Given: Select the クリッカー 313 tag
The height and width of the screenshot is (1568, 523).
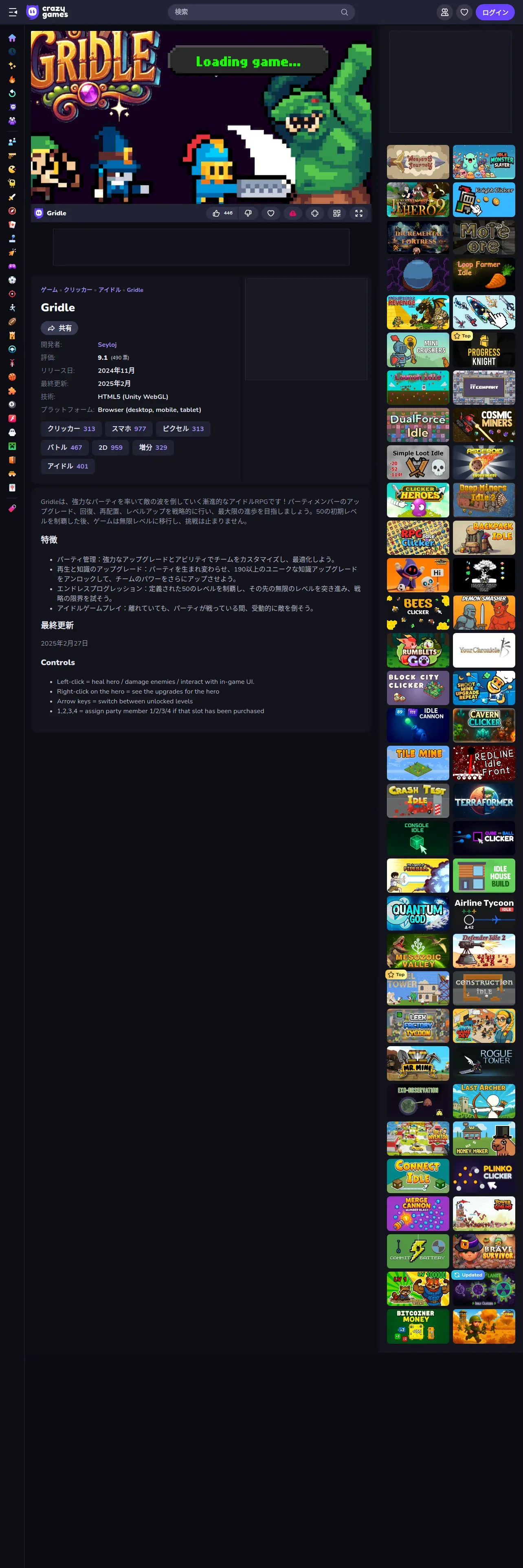Looking at the screenshot, I should 71,429.
